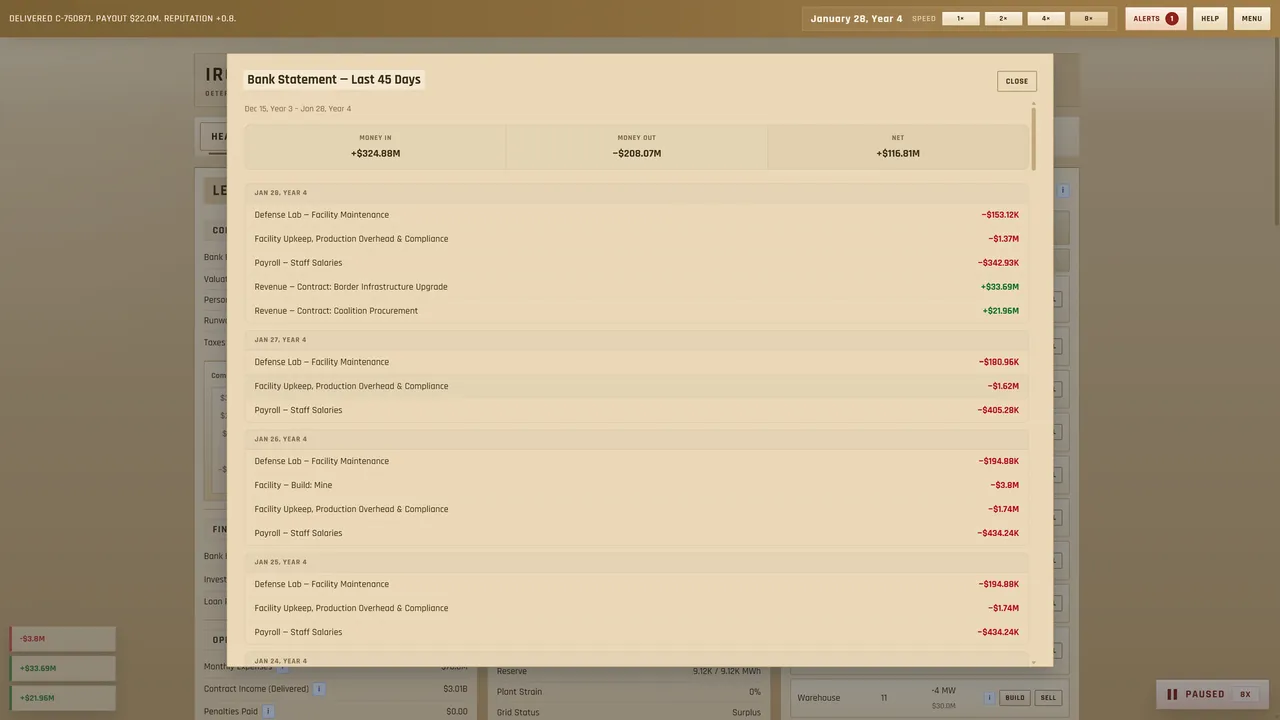This screenshot has width=1280, height=720.
Task: Click 'Facility — Build: Mine' entry
Action: 637,485
